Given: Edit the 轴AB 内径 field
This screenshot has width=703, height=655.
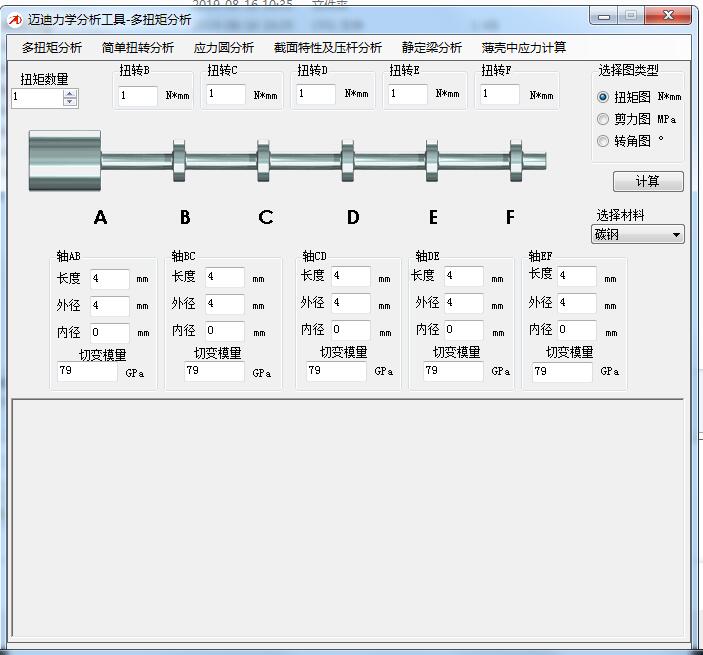Looking at the screenshot, I should (110, 333).
